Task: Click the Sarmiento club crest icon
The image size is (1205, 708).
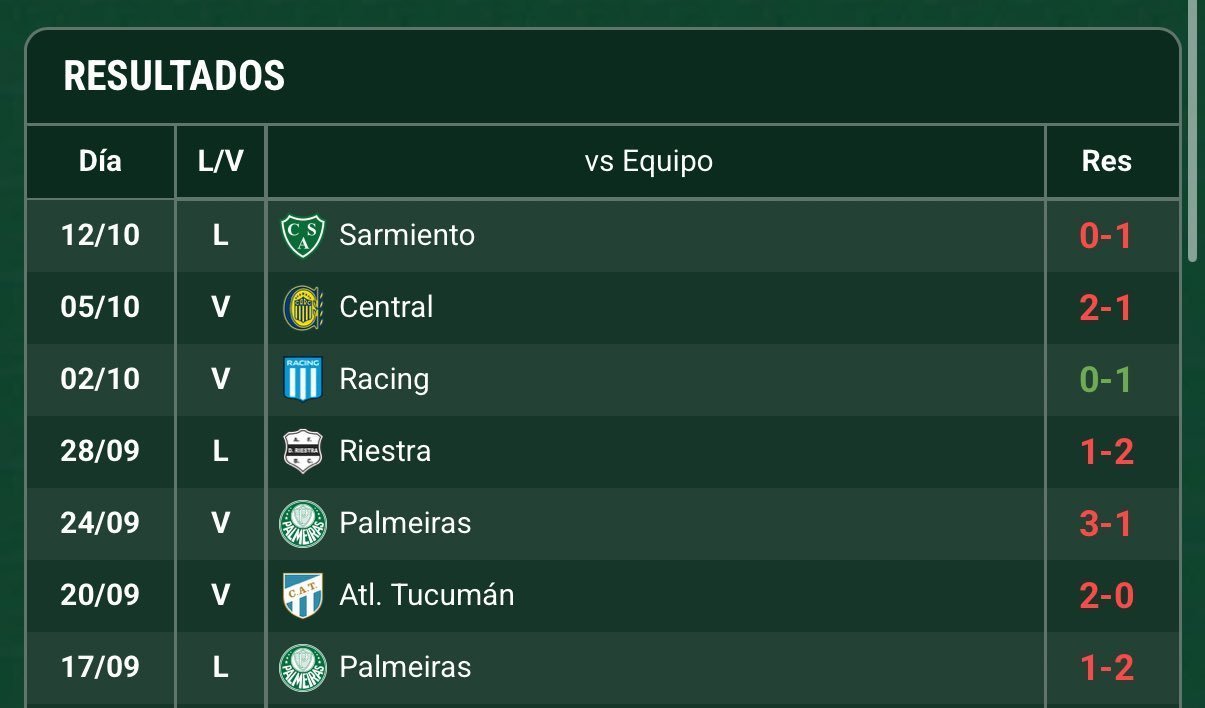Action: tap(303, 236)
